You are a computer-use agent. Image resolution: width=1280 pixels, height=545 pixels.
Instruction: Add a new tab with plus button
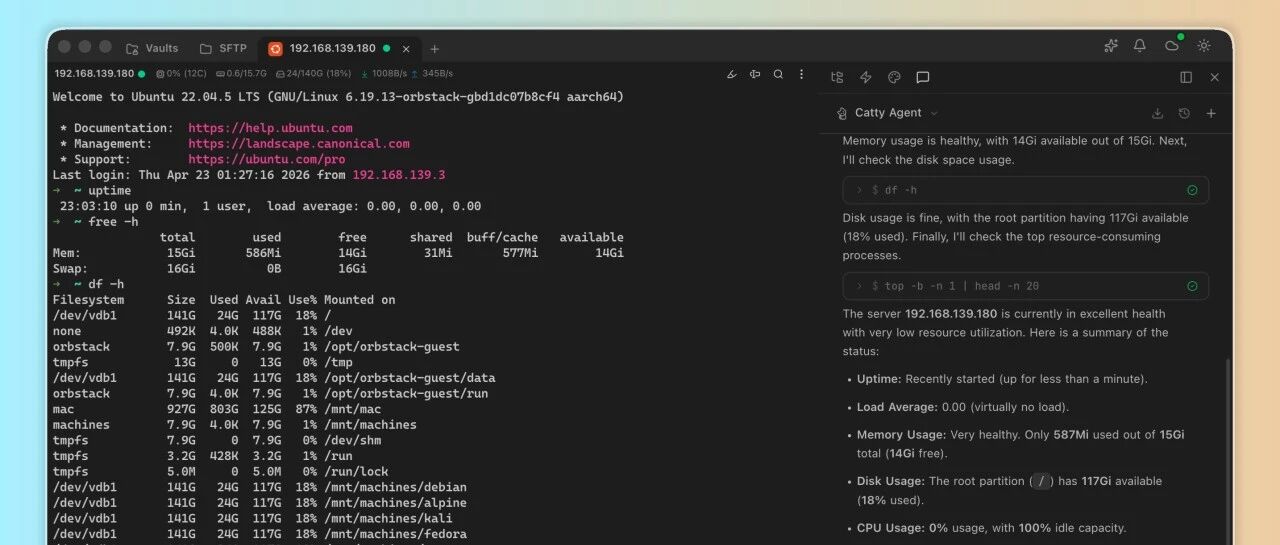click(x=434, y=48)
